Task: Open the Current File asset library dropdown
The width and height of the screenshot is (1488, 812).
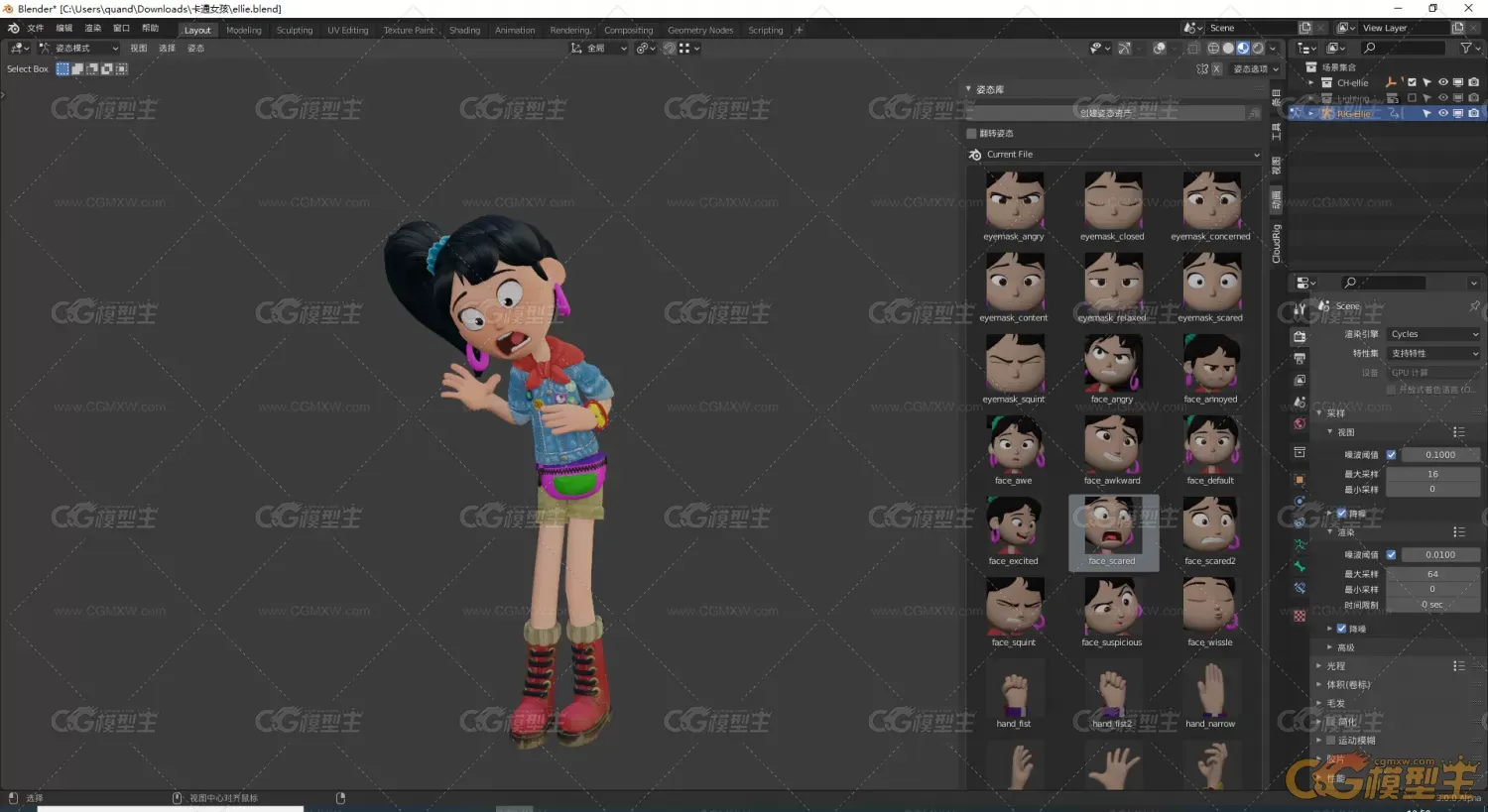Action: coord(1115,155)
